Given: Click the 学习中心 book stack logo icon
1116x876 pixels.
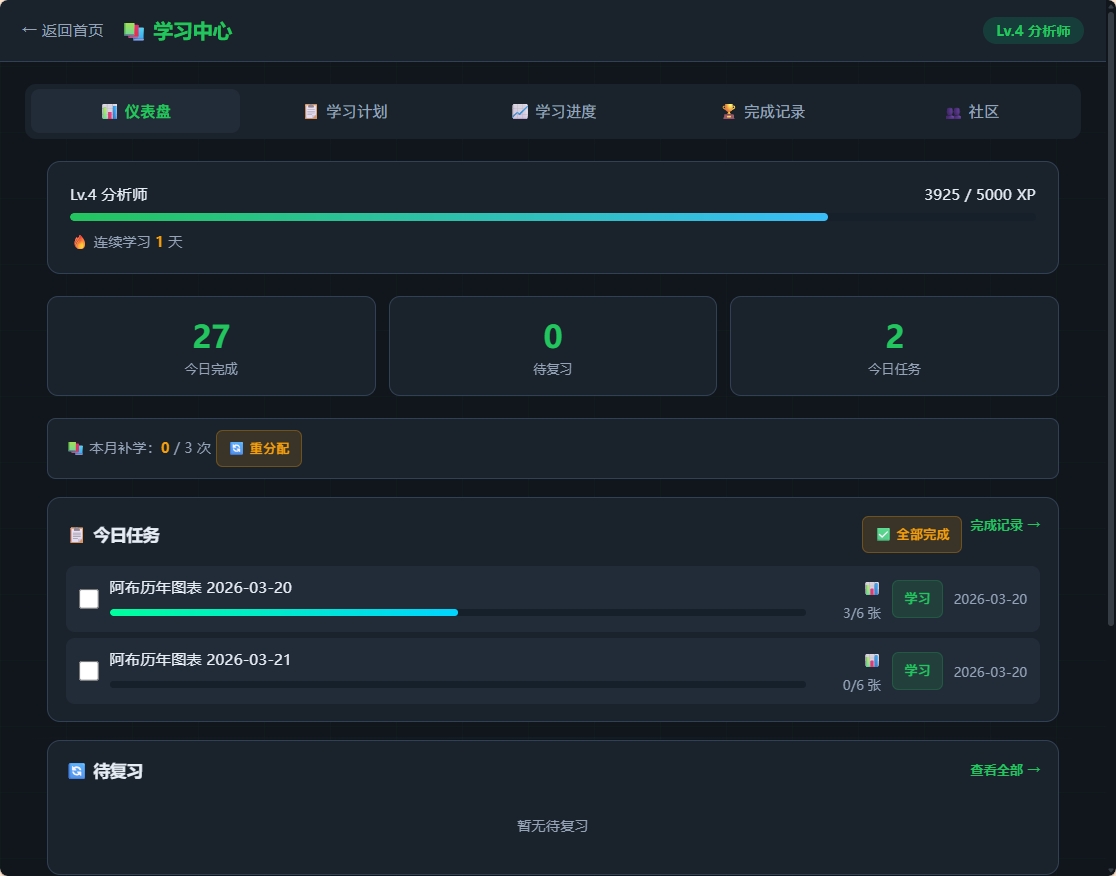Looking at the screenshot, I should click(134, 32).
